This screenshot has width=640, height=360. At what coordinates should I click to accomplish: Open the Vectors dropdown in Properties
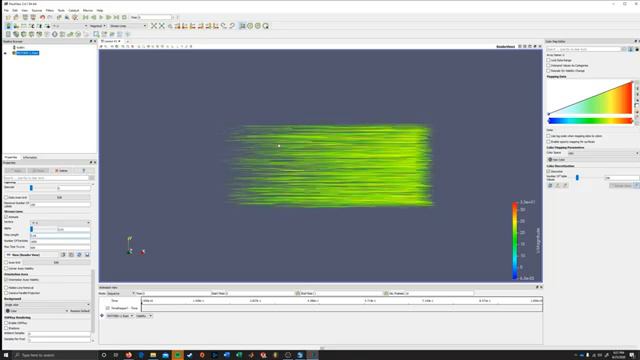60,223
